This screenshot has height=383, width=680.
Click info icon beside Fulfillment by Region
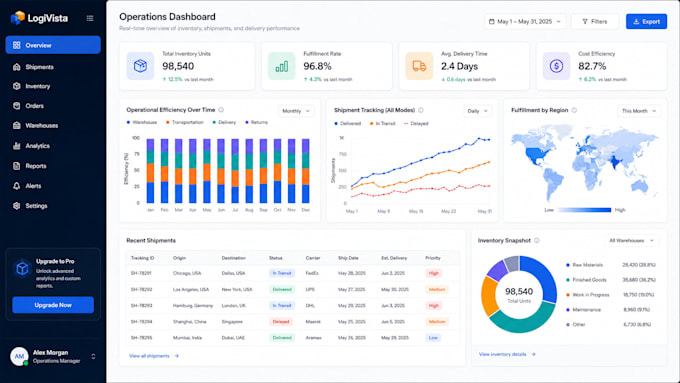pos(574,110)
